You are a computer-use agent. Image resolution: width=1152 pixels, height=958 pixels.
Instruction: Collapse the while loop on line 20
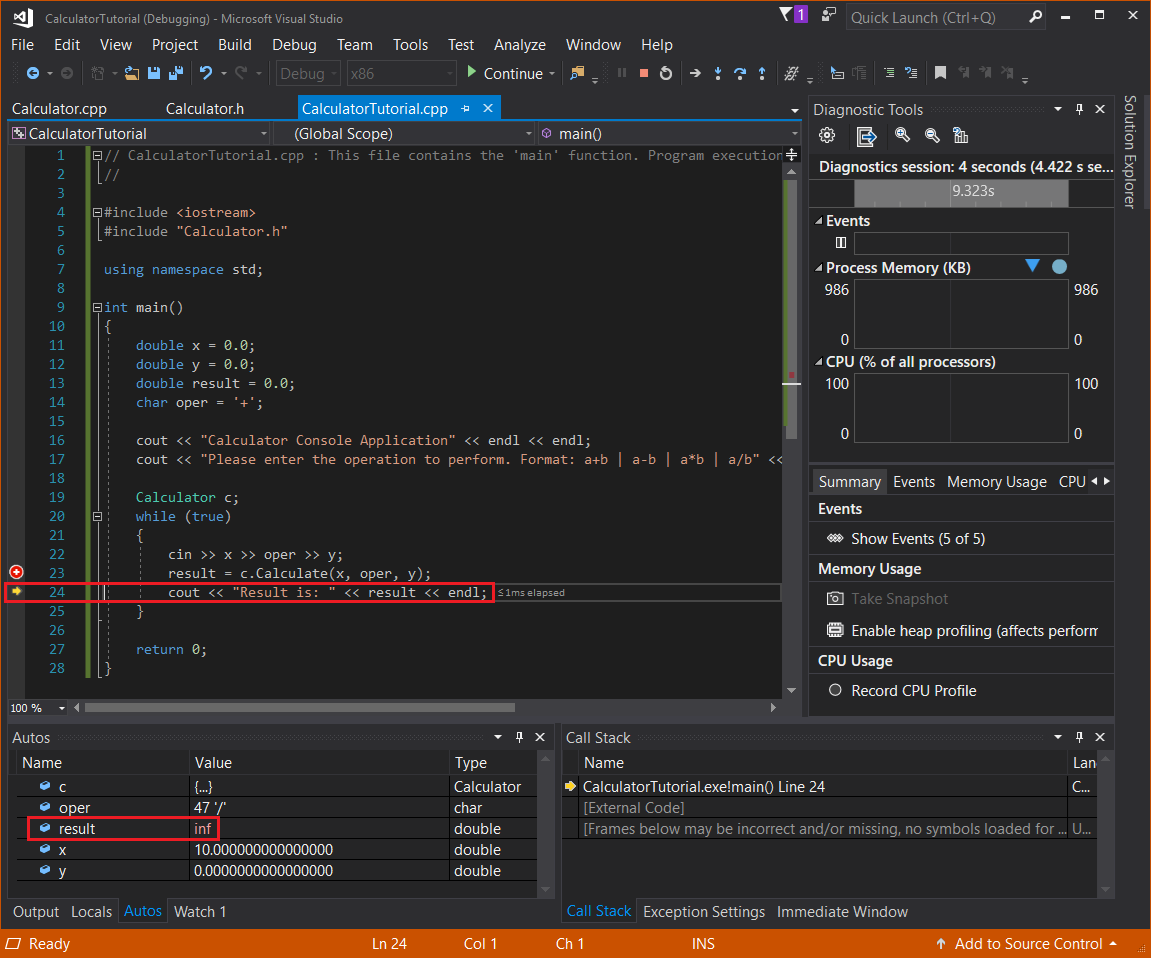[x=97, y=516]
